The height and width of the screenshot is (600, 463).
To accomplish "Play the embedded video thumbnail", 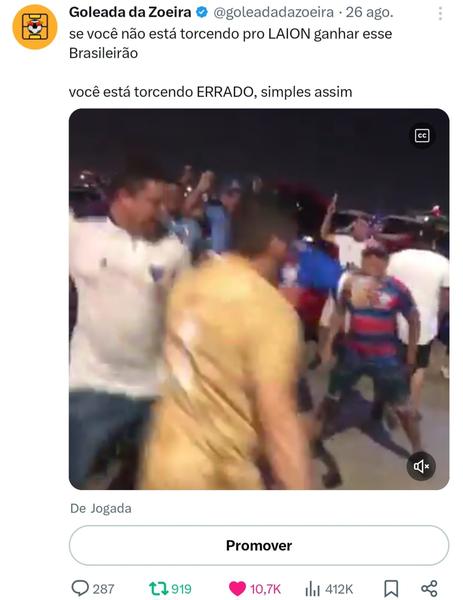I will pyautogui.click(x=259, y=299).
